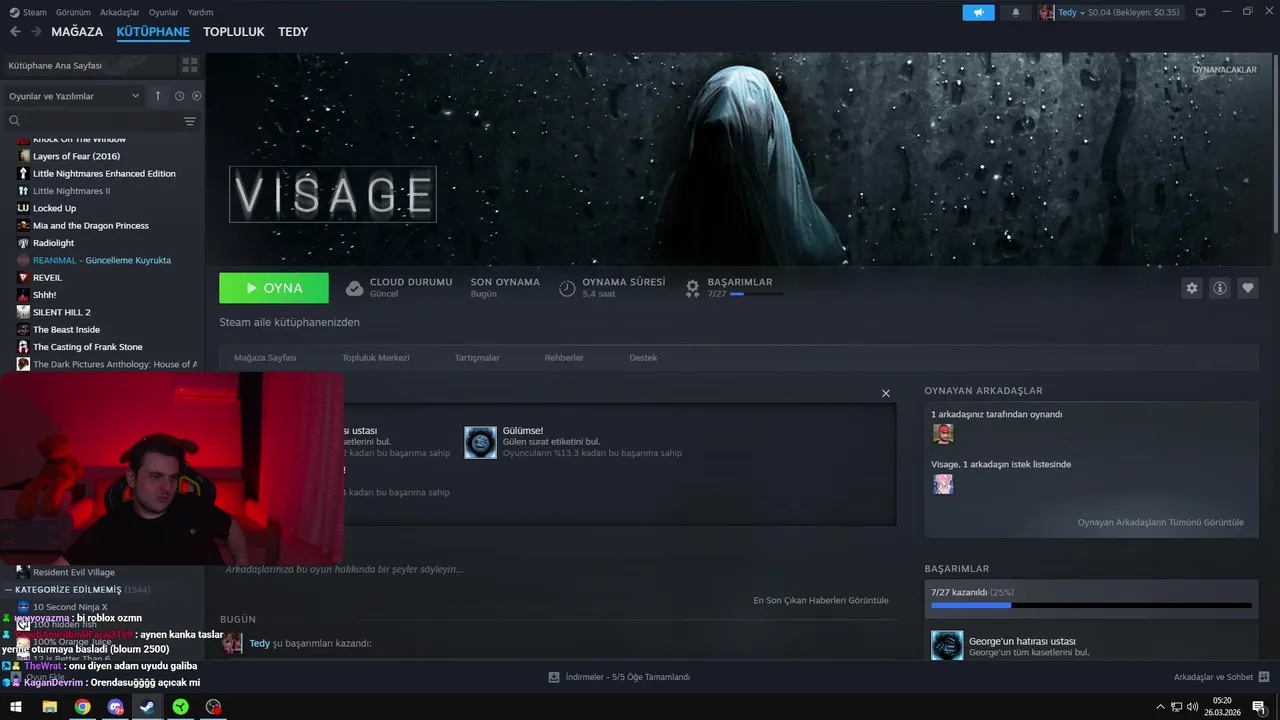Go back with the left arrow
1280x720 pixels.
pyautogui.click(x=15, y=32)
